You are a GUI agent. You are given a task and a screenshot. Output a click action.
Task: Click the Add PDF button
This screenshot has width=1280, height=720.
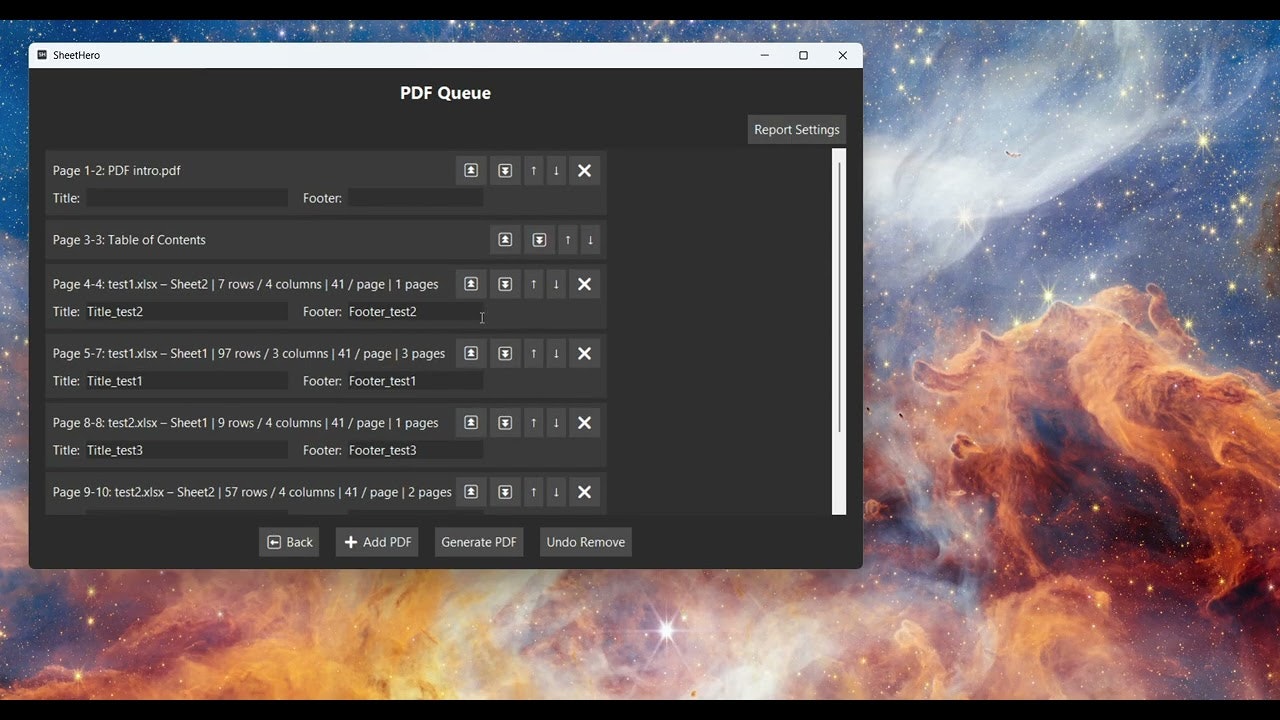click(x=377, y=542)
